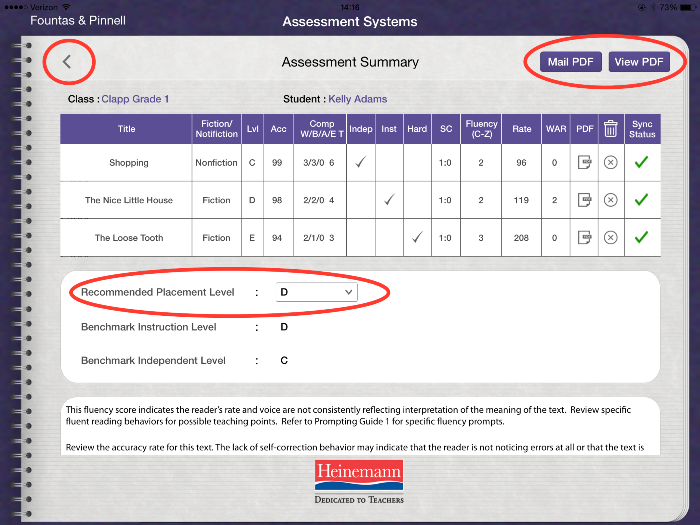700x525 pixels.
Task: Click WAR value 2 for Nice Little House
Action: pos(554,200)
